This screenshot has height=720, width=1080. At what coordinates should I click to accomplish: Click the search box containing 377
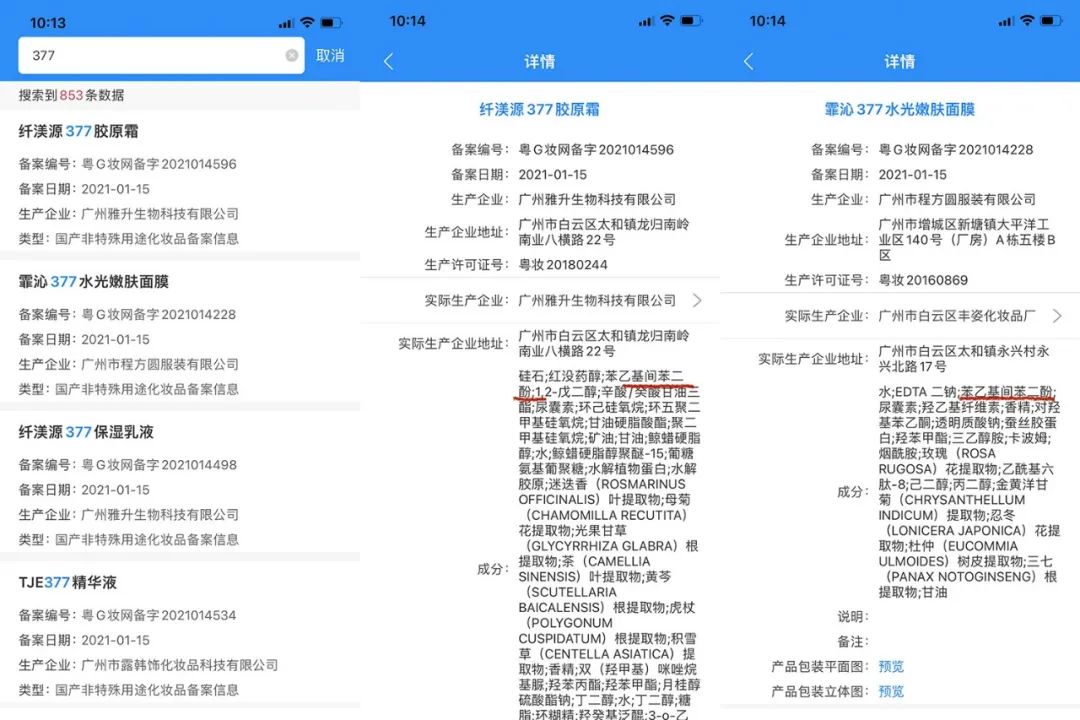coord(160,56)
